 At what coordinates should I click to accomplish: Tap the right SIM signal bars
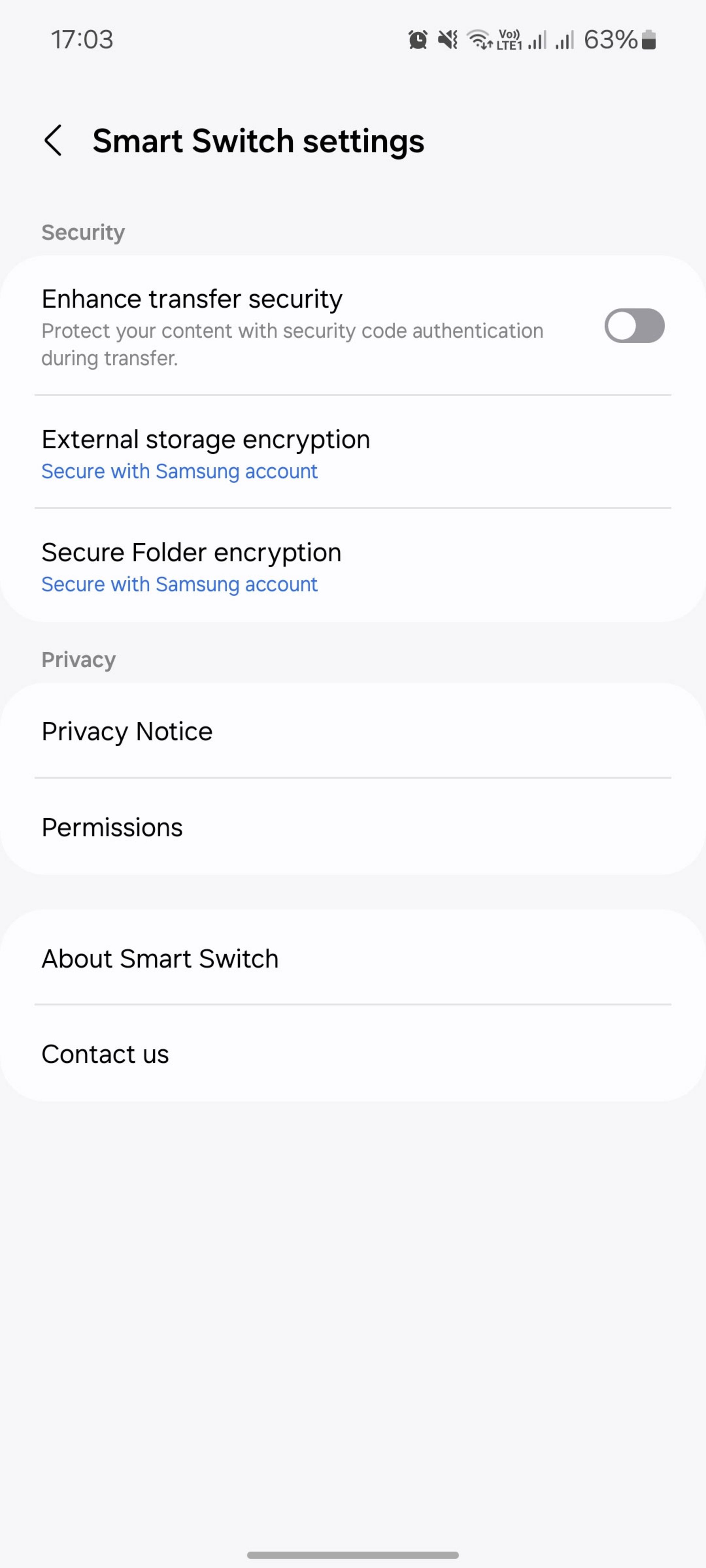[x=565, y=40]
